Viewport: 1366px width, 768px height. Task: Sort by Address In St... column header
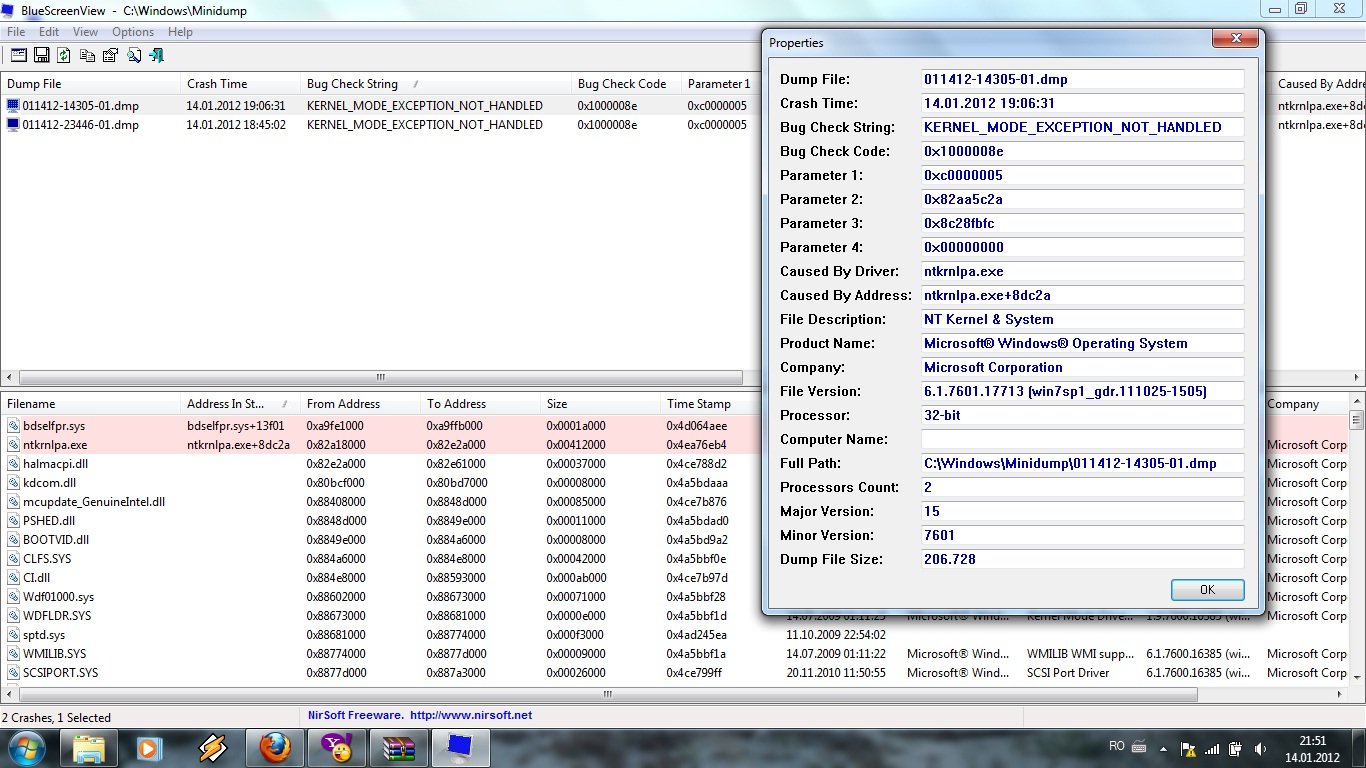coord(240,404)
